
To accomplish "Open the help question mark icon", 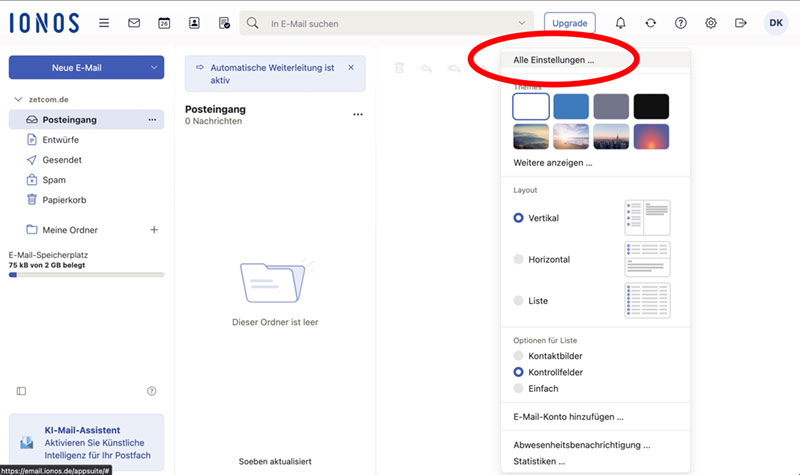I will [681, 22].
